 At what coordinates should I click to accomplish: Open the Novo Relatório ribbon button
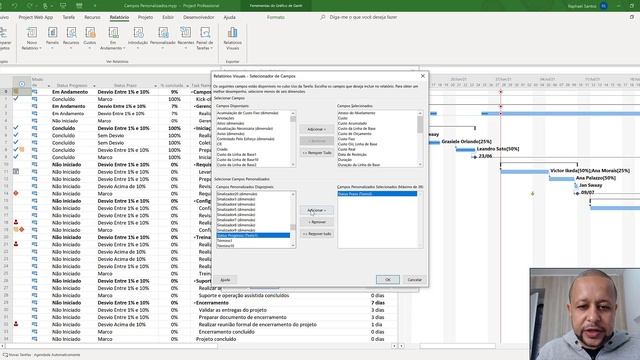(32, 39)
